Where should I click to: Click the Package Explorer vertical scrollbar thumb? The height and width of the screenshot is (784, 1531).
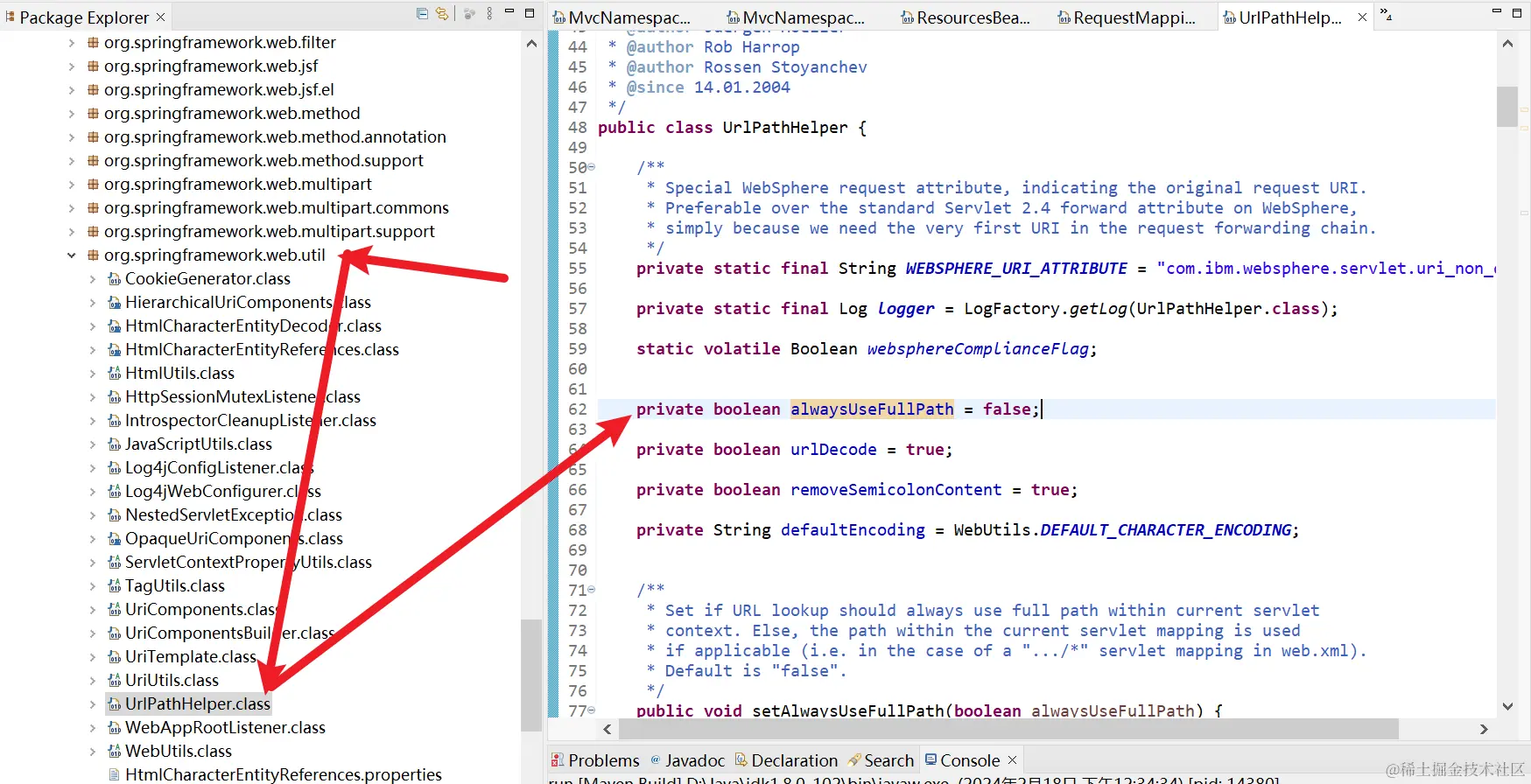point(531,675)
